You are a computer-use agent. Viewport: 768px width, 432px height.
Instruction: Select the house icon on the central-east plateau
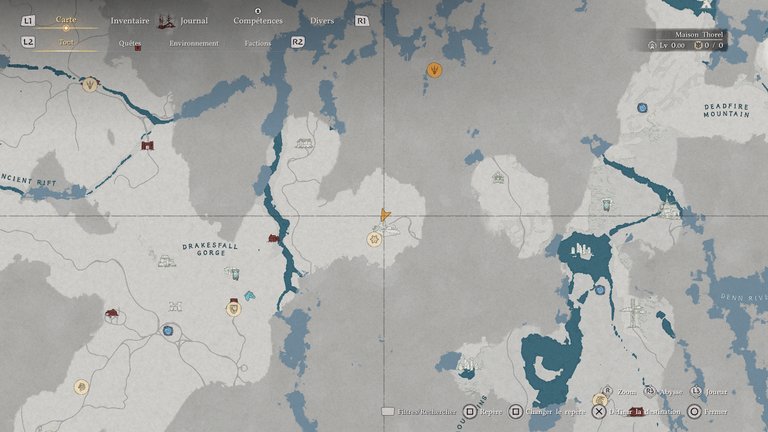coord(498,177)
